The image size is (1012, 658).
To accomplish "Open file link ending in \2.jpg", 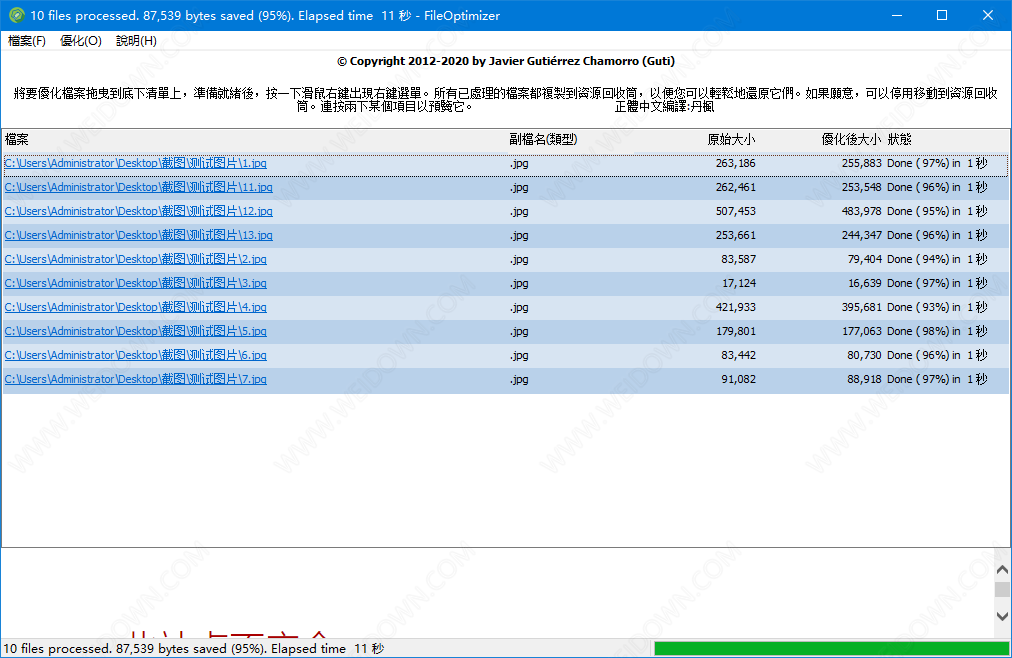I will click(x=136, y=259).
